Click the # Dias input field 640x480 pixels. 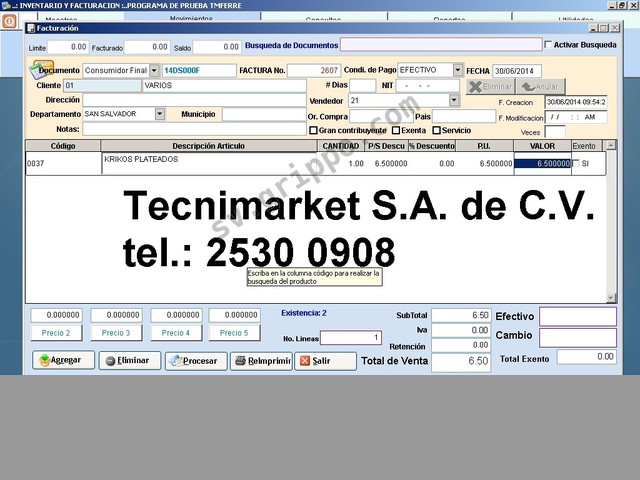click(362, 85)
